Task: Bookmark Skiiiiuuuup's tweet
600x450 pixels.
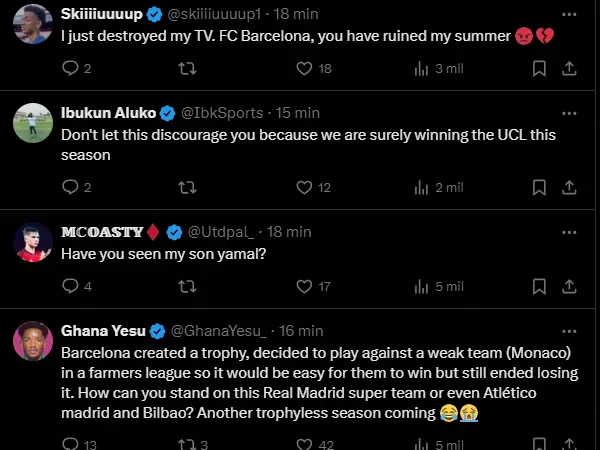Action: (x=539, y=68)
